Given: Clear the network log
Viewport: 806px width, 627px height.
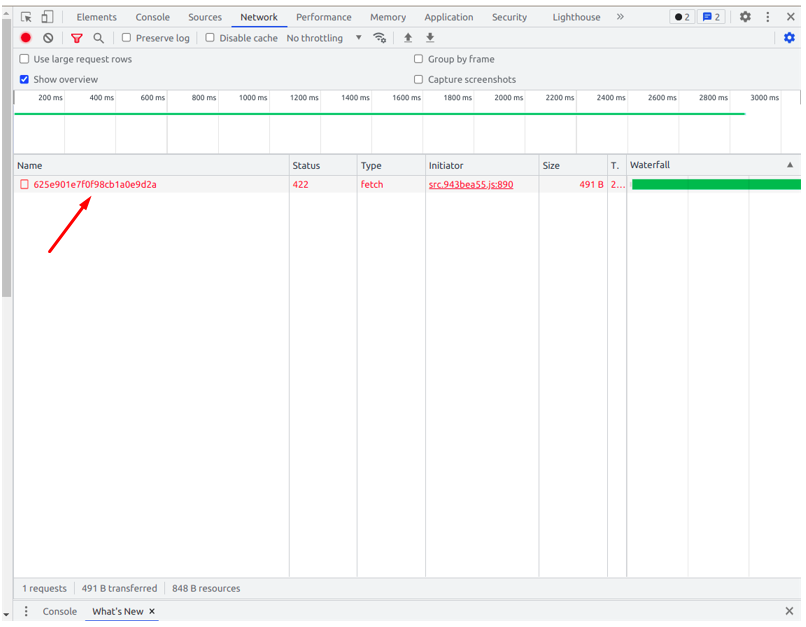Looking at the screenshot, I should tap(48, 38).
